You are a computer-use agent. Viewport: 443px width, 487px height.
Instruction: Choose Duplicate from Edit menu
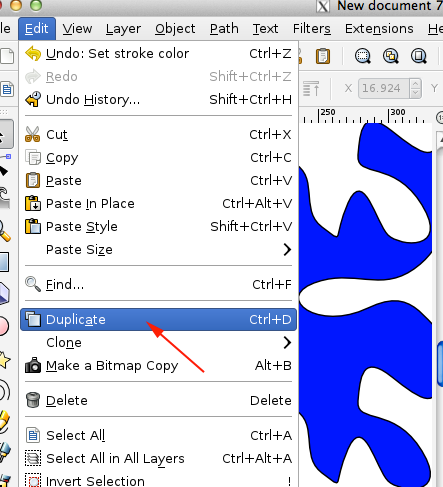(x=158, y=320)
